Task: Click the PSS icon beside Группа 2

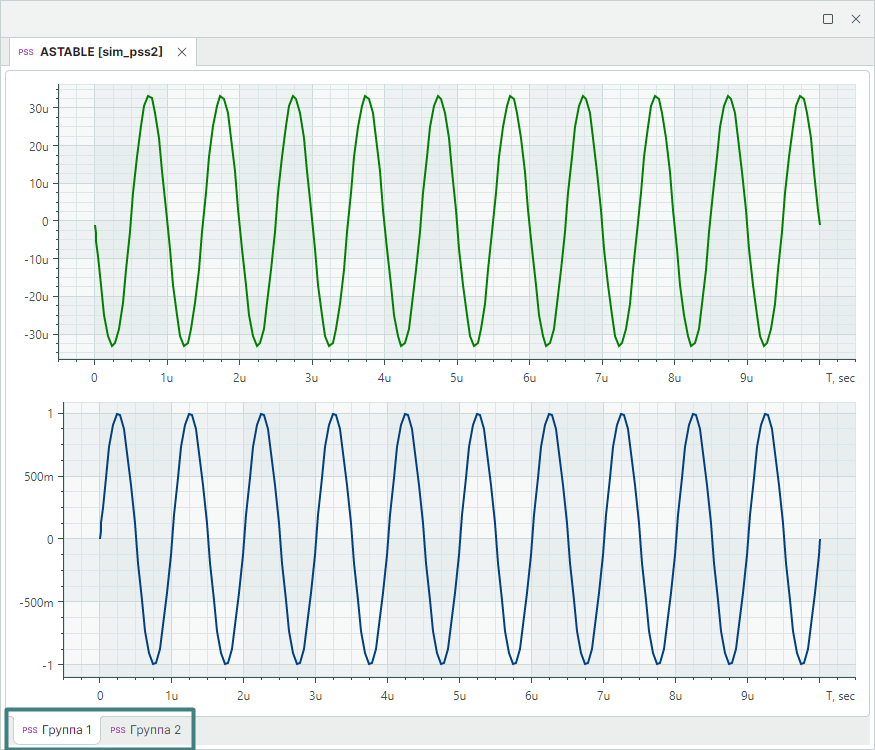Action: pyautogui.click(x=118, y=730)
